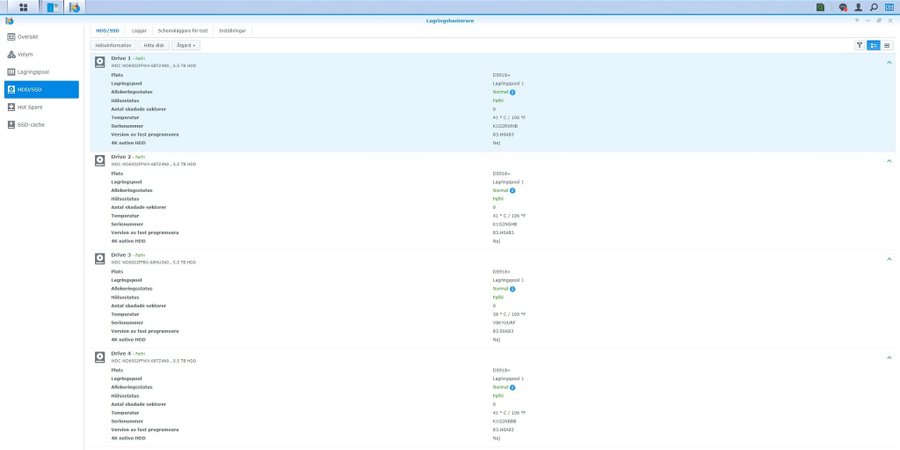Open the Åtgärd dropdown menu
The image size is (900, 450).
pos(187,45)
